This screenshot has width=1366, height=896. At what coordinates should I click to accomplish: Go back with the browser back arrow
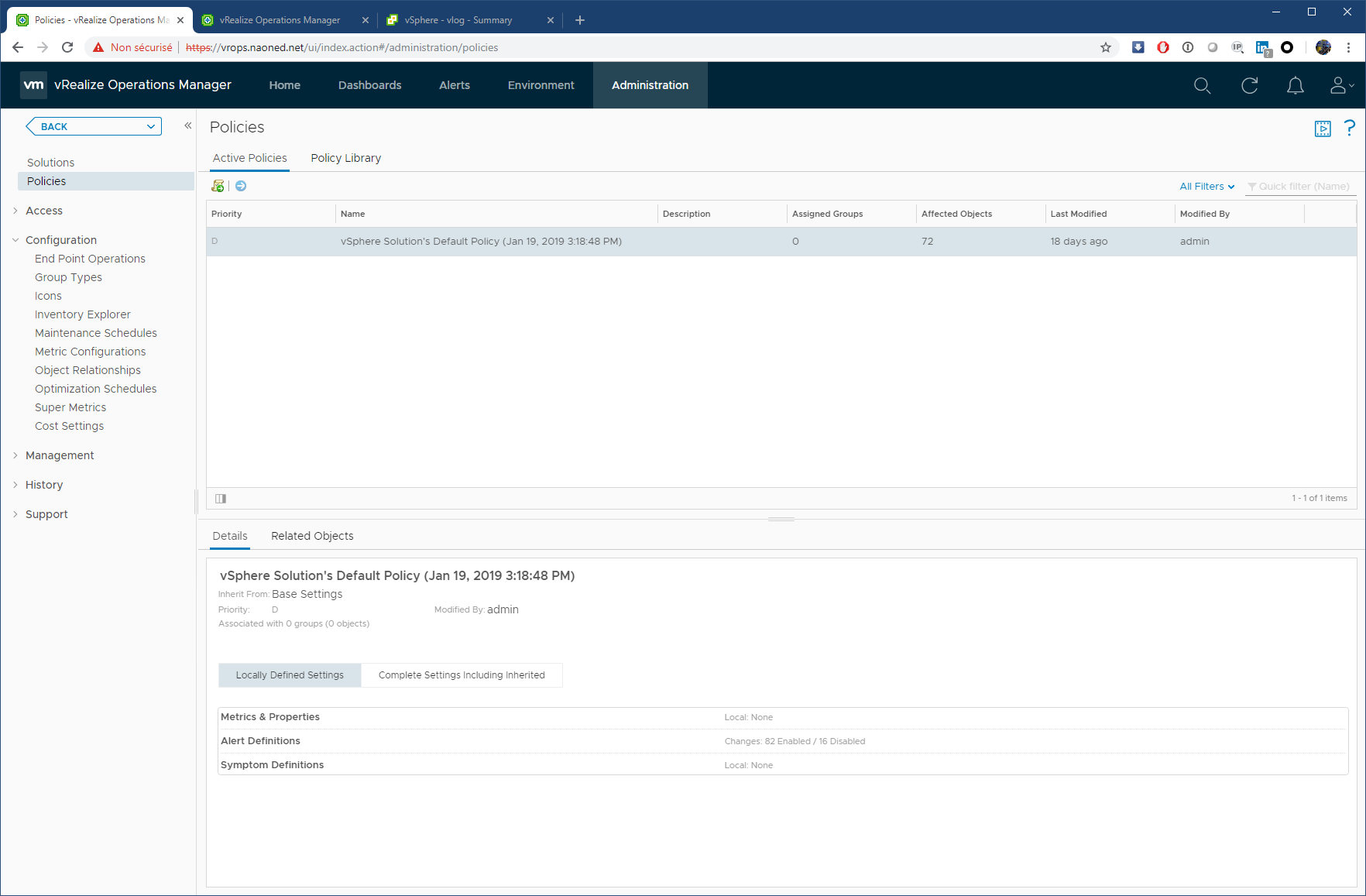[x=18, y=47]
